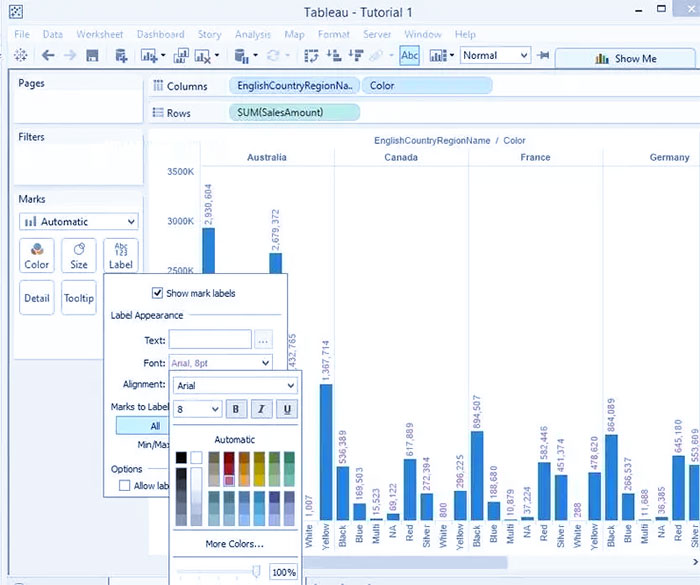Screen dimensions: 700x585
Task: Click the run update refresh icon
Action: pos(273,56)
